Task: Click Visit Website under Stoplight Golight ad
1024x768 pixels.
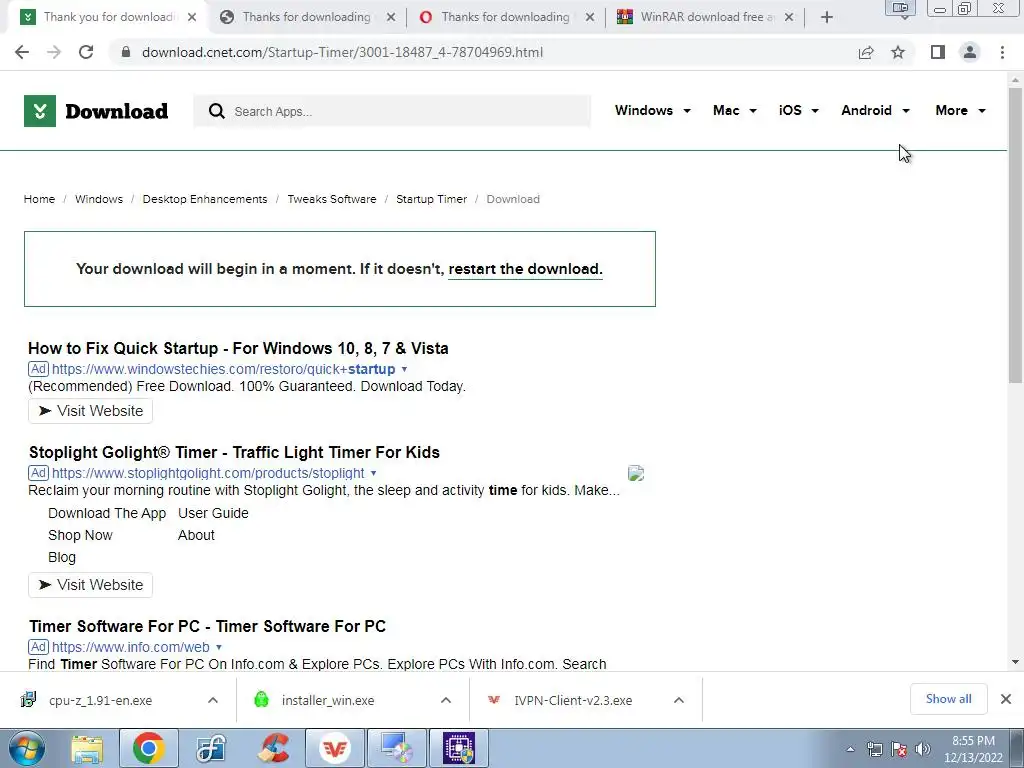Action: click(90, 585)
